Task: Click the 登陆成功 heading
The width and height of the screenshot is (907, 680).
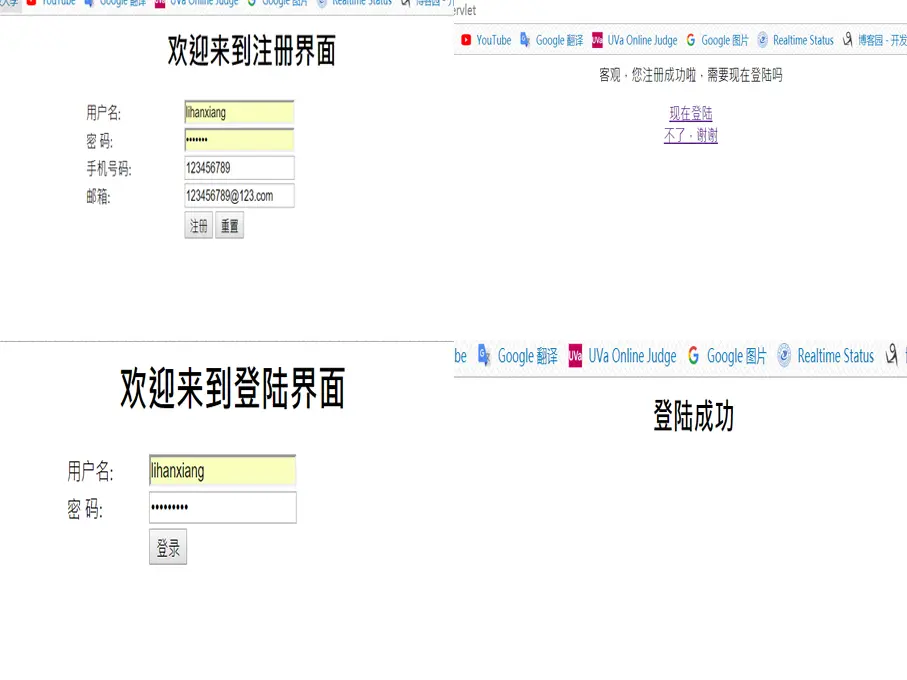Action: click(694, 416)
